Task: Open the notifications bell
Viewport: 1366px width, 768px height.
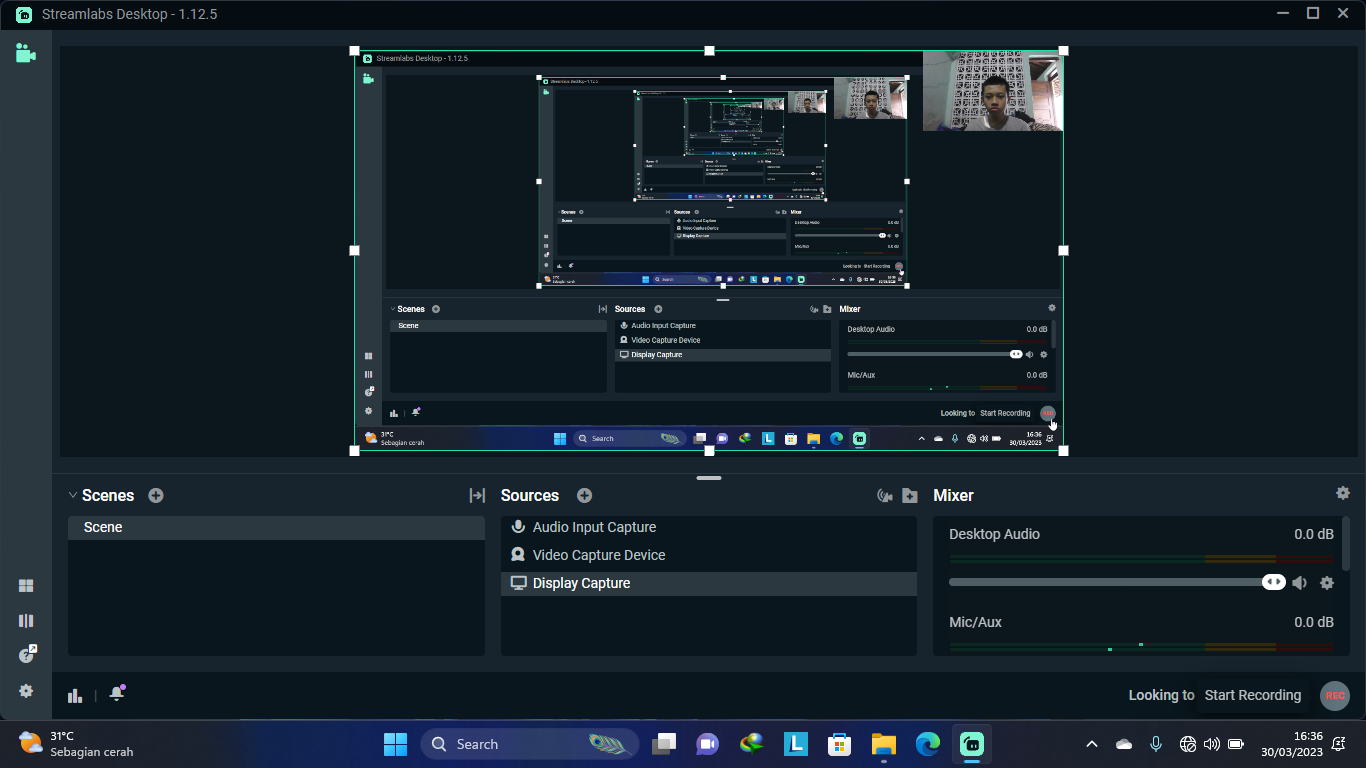Action: (x=117, y=693)
